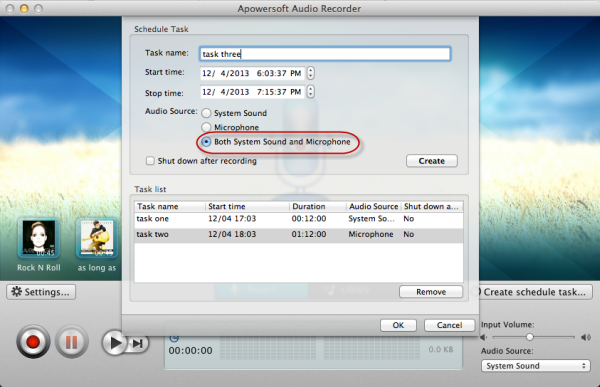Screen dimensions: 600x387
Task: Click the clock icon above the timer
Action: [174, 338]
